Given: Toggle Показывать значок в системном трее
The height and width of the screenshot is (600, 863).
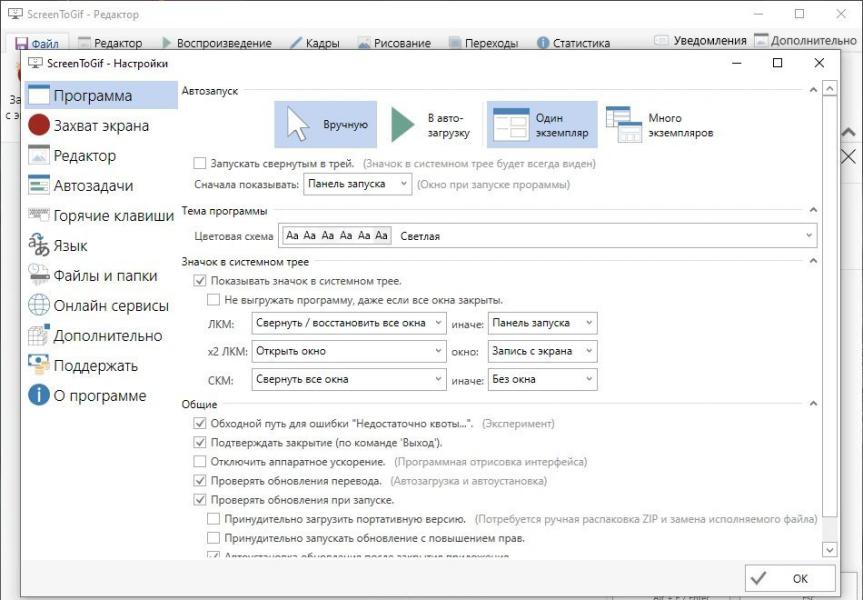Looking at the screenshot, I should coord(199,281).
